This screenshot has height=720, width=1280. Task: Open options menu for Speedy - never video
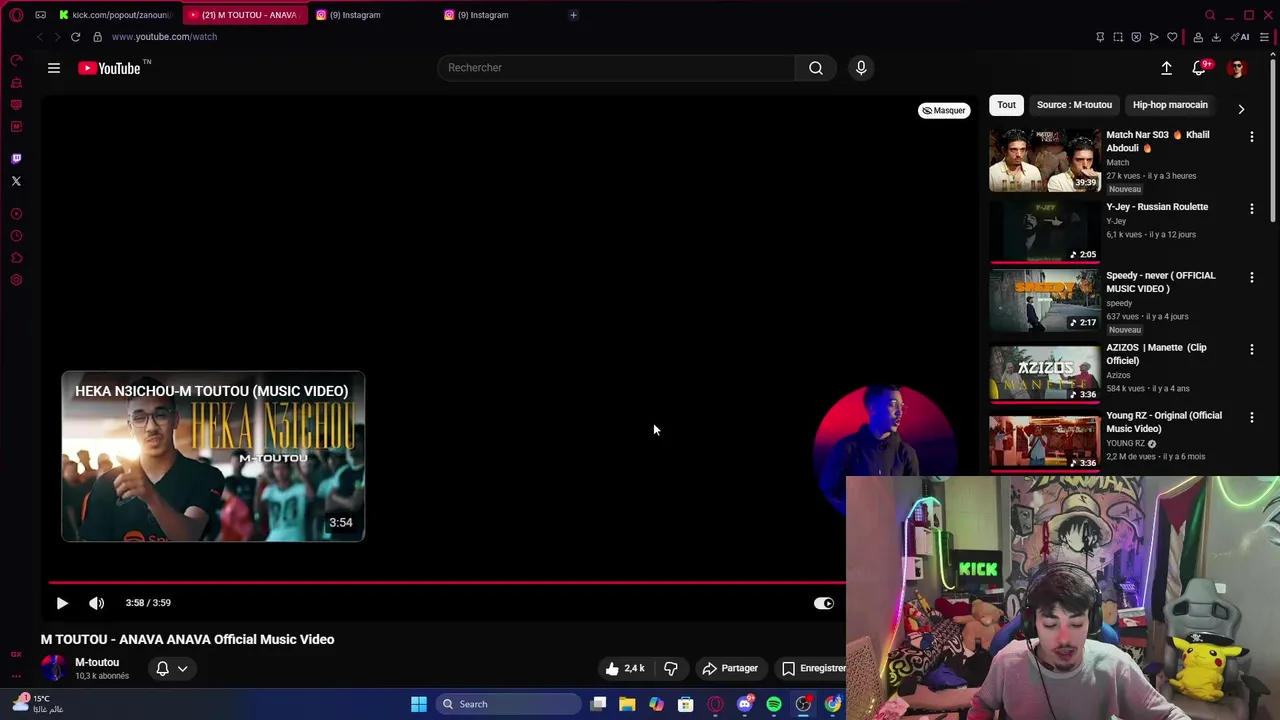pyautogui.click(x=1251, y=277)
